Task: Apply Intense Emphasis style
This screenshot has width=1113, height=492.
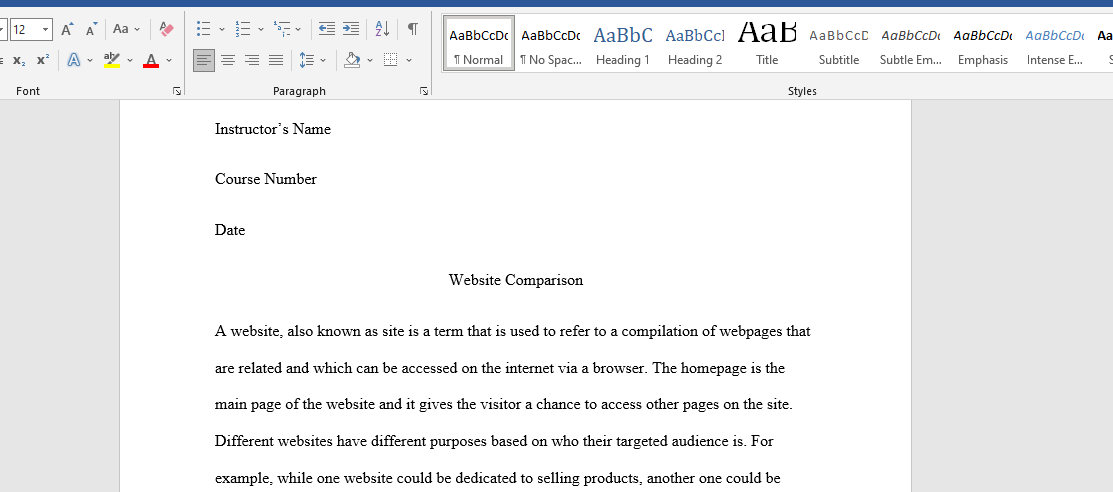Action: [x=1055, y=44]
